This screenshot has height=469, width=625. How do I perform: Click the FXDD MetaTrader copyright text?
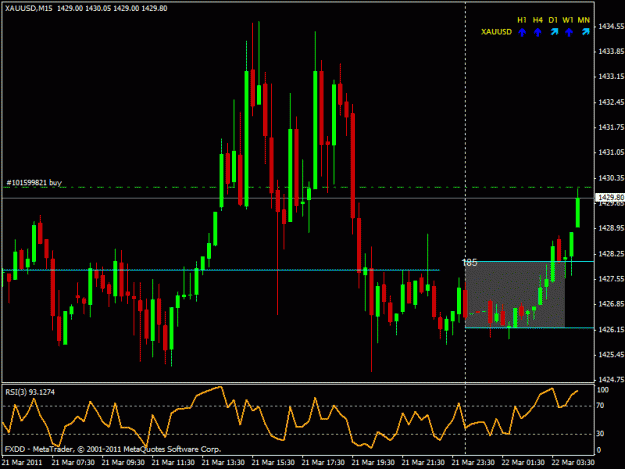(x=113, y=449)
